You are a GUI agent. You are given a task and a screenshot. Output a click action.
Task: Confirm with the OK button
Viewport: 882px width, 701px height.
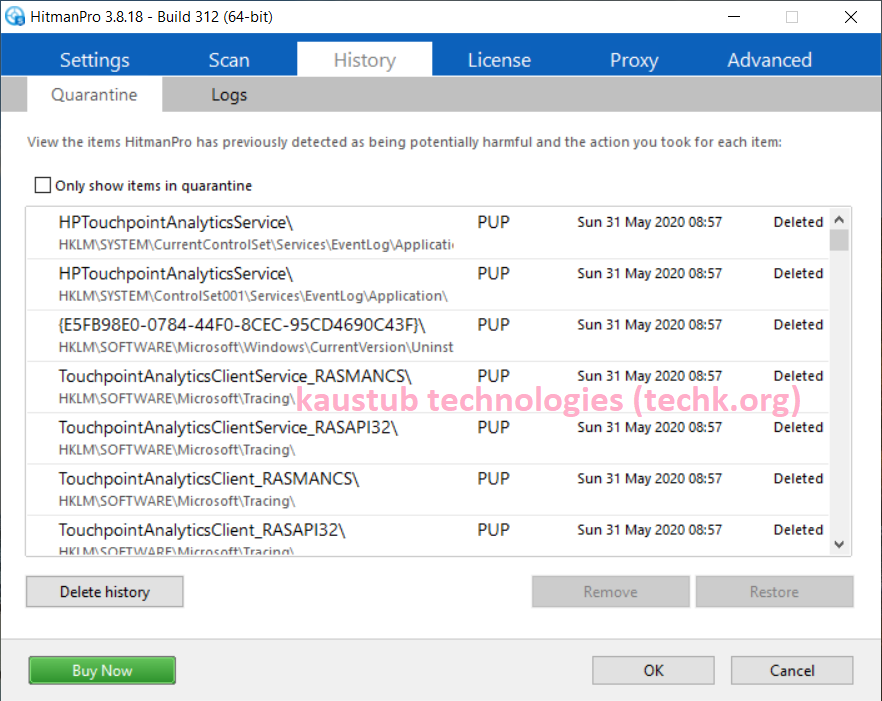tap(653, 670)
